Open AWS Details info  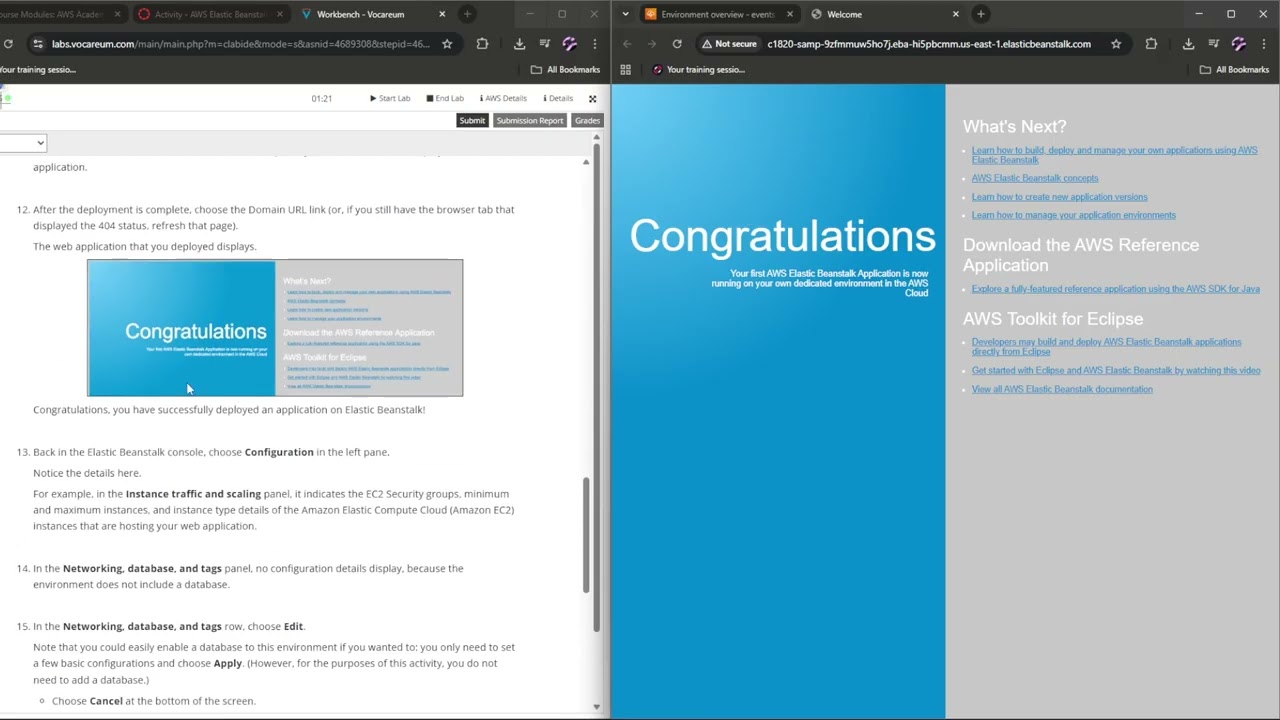tap(503, 98)
